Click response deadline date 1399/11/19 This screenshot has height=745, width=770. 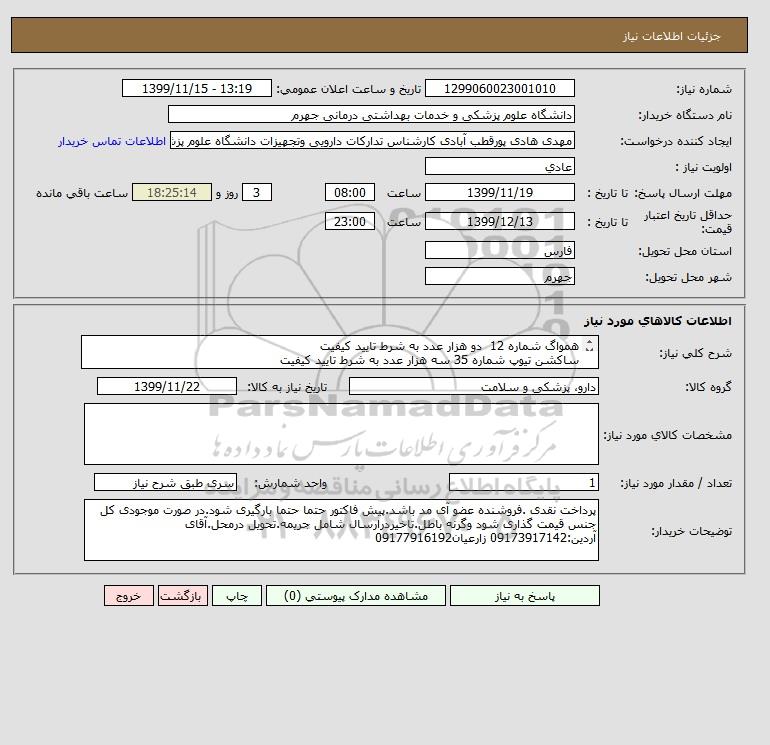pos(499,192)
